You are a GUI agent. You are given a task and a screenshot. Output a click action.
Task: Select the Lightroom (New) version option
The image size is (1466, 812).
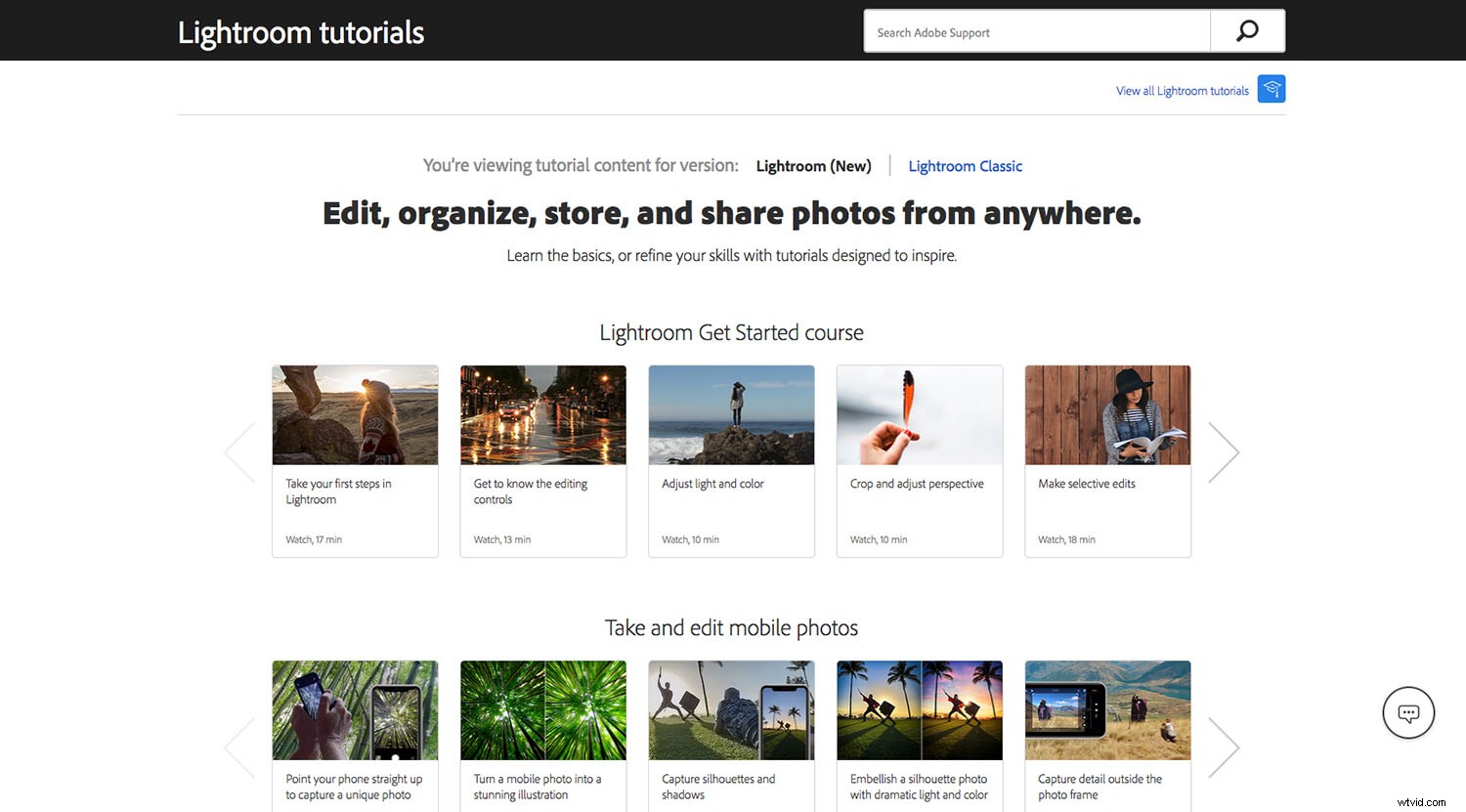coord(813,166)
